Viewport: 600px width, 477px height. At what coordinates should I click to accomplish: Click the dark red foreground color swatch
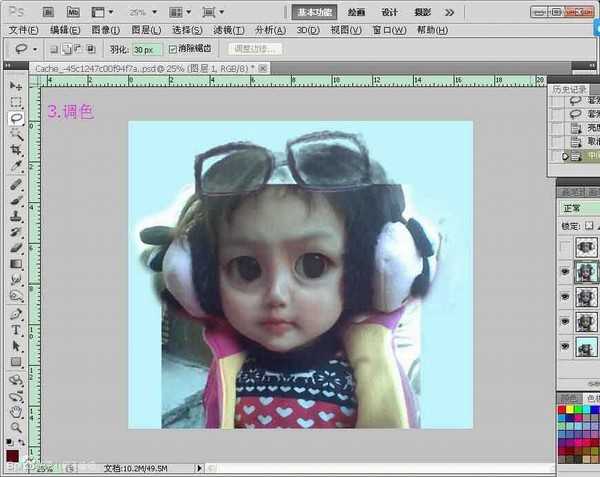[12, 456]
